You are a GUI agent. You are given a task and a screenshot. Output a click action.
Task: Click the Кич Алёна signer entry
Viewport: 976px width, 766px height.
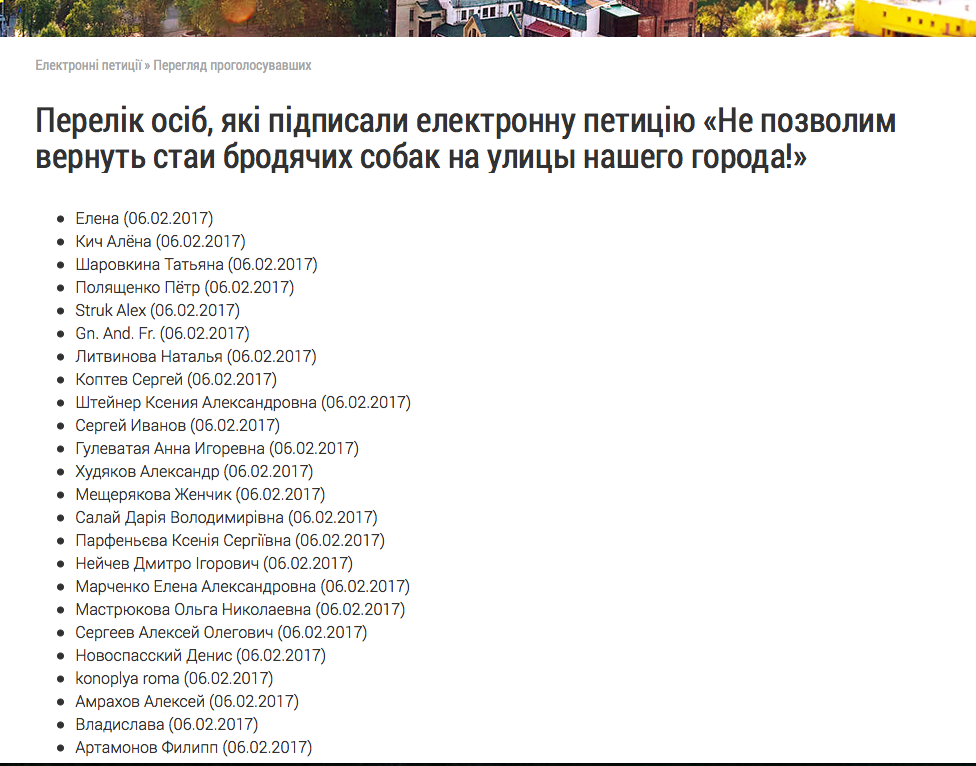click(x=160, y=241)
